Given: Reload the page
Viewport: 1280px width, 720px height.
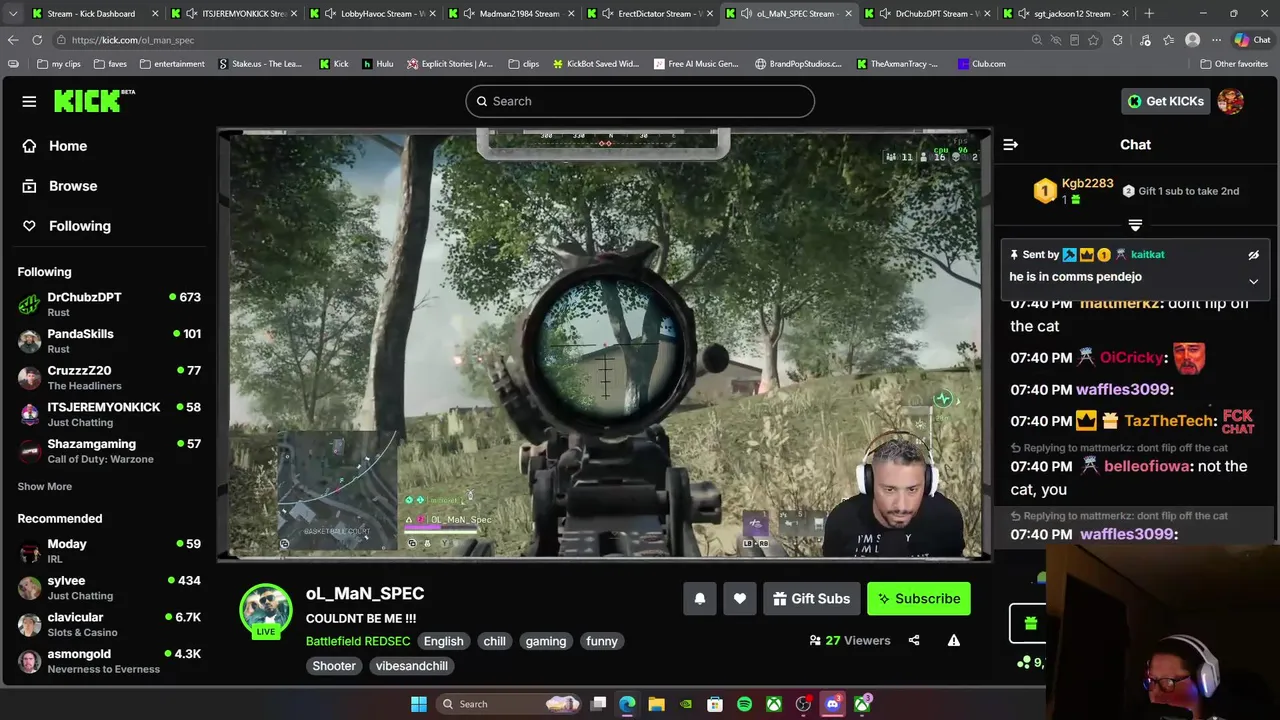Looking at the screenshot, I should (37, 40).
